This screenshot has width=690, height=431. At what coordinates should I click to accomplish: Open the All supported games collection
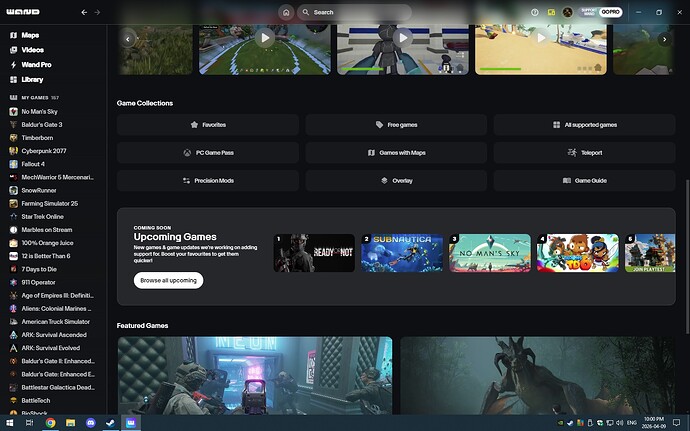point(584,125)
